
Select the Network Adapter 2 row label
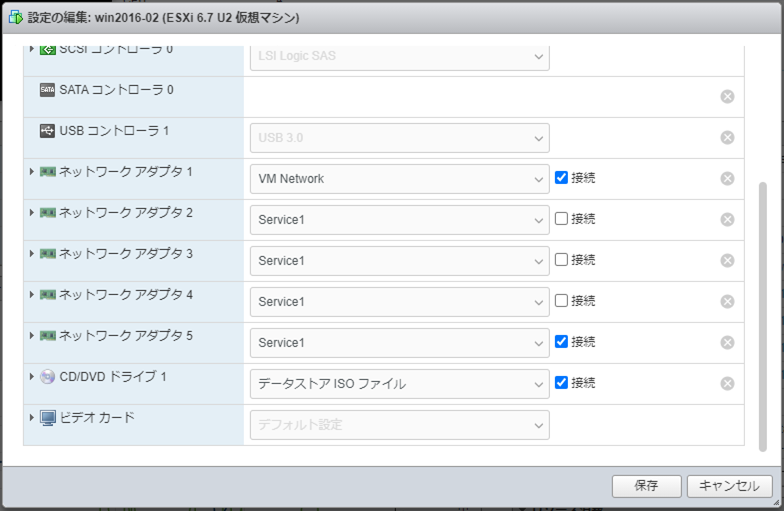click(x=125, y=213)
